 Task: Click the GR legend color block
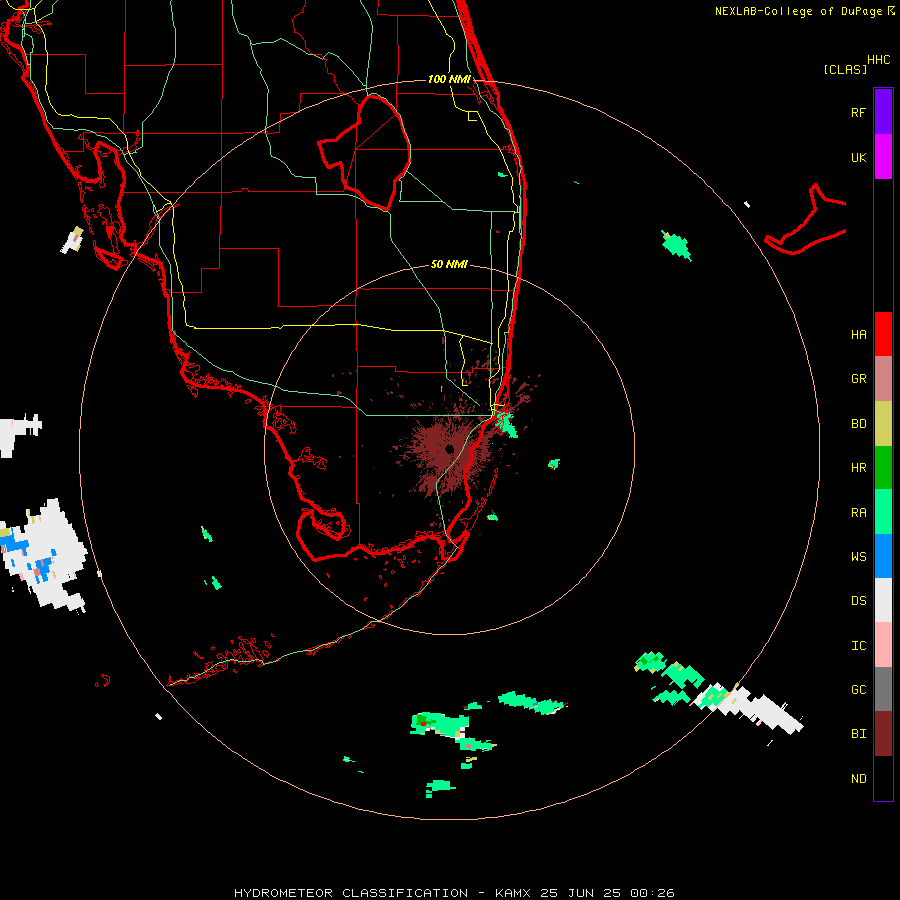click(x=883, y=378)
